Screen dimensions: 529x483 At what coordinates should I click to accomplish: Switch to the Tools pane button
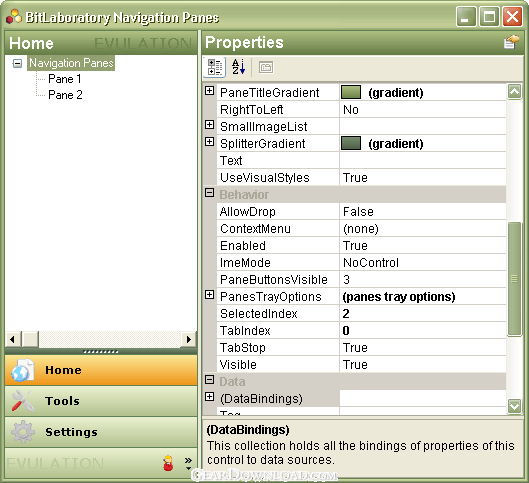pos(101,401)
